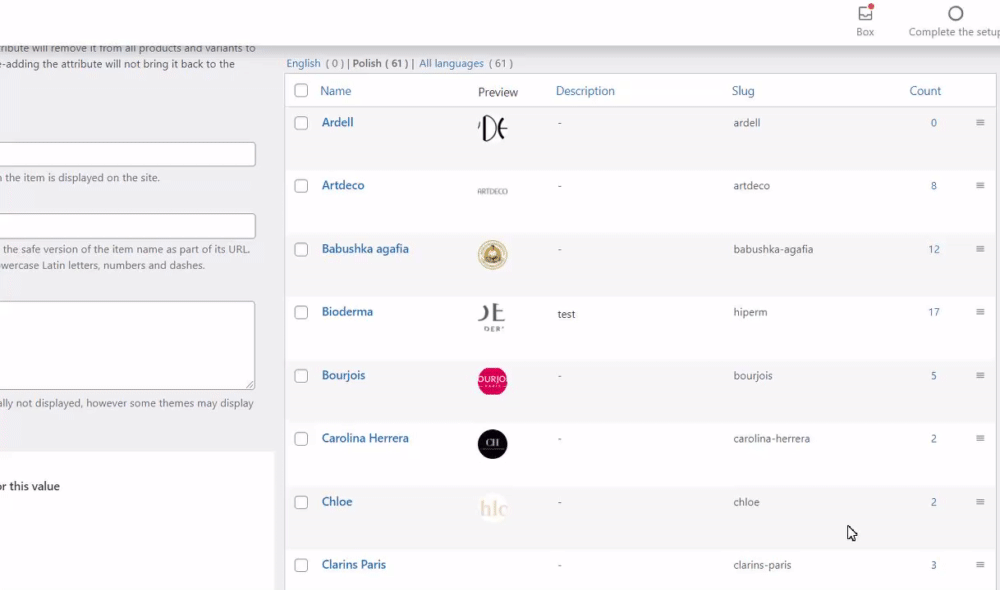Click the 'hiperm' slug text

click(x=750, y=312)
